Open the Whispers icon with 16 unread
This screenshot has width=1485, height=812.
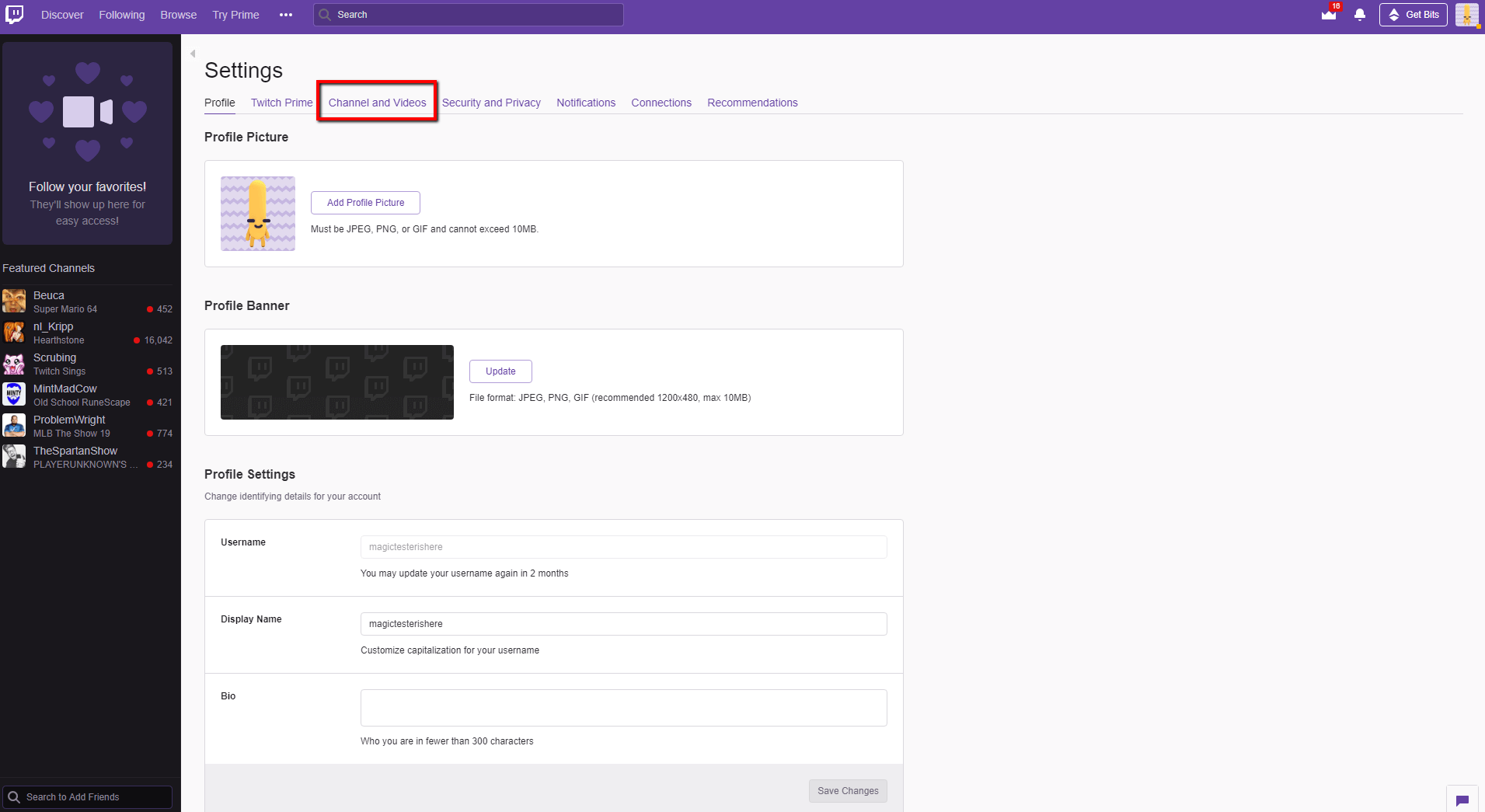click(x=1330, y=15)
